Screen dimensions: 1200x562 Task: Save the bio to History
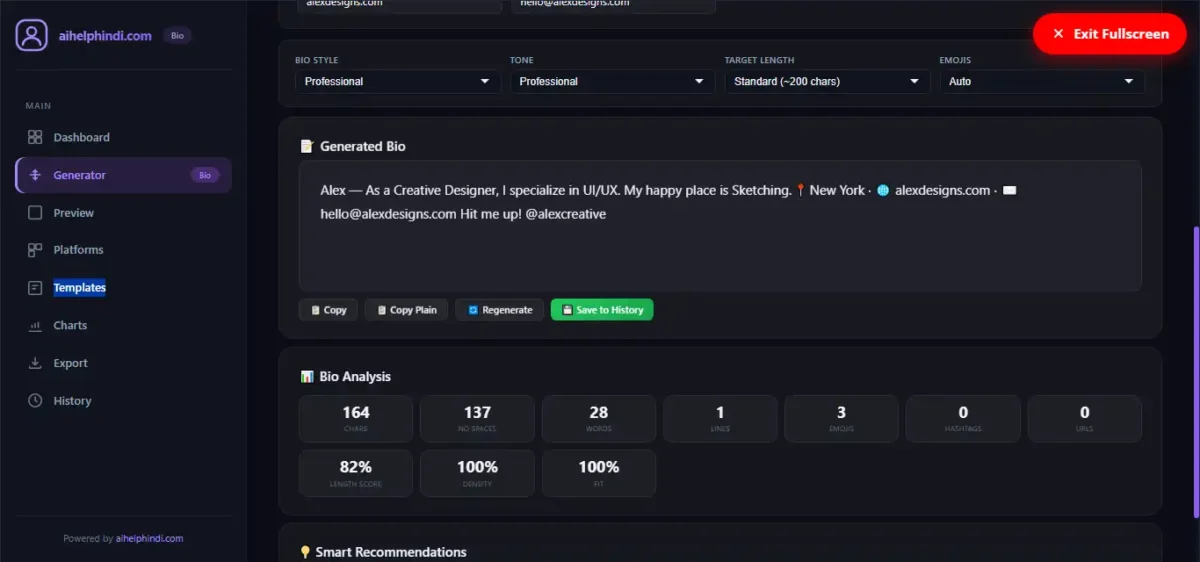click(602, 310)
